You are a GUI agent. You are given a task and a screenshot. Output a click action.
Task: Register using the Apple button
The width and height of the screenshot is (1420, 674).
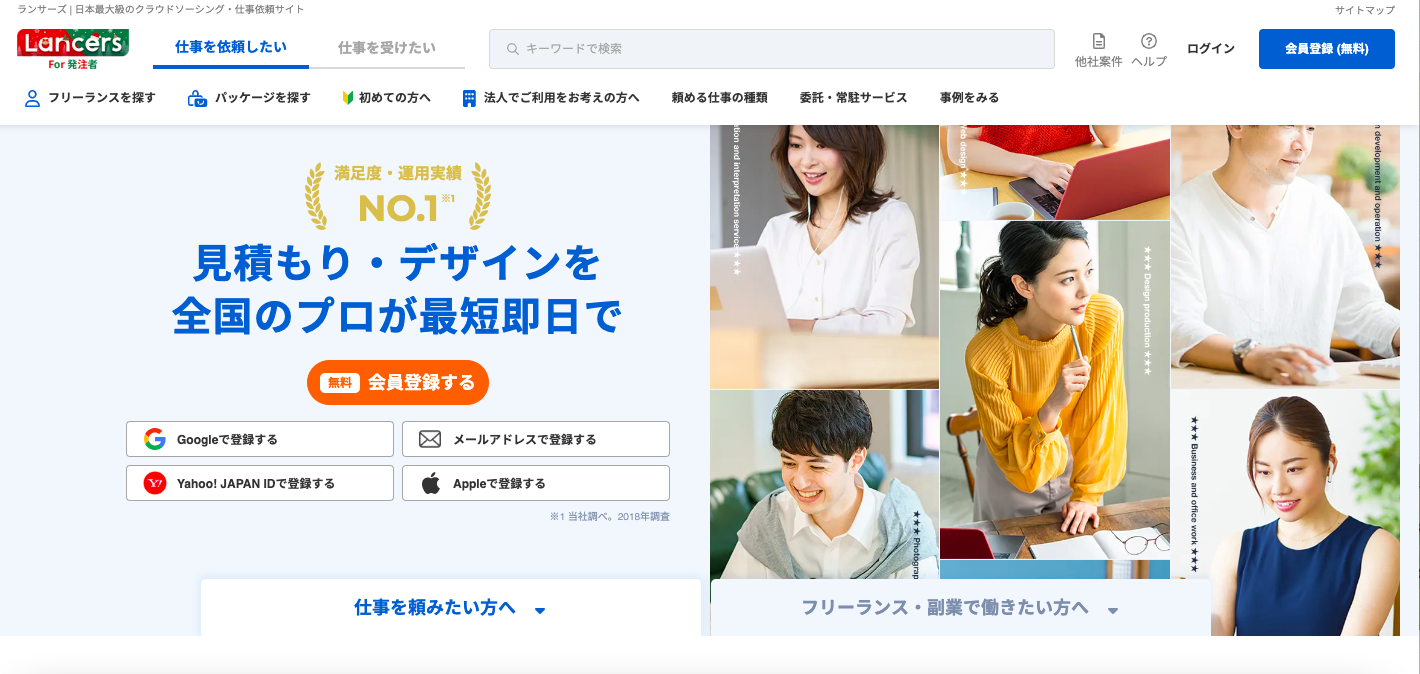pos(536,483)
